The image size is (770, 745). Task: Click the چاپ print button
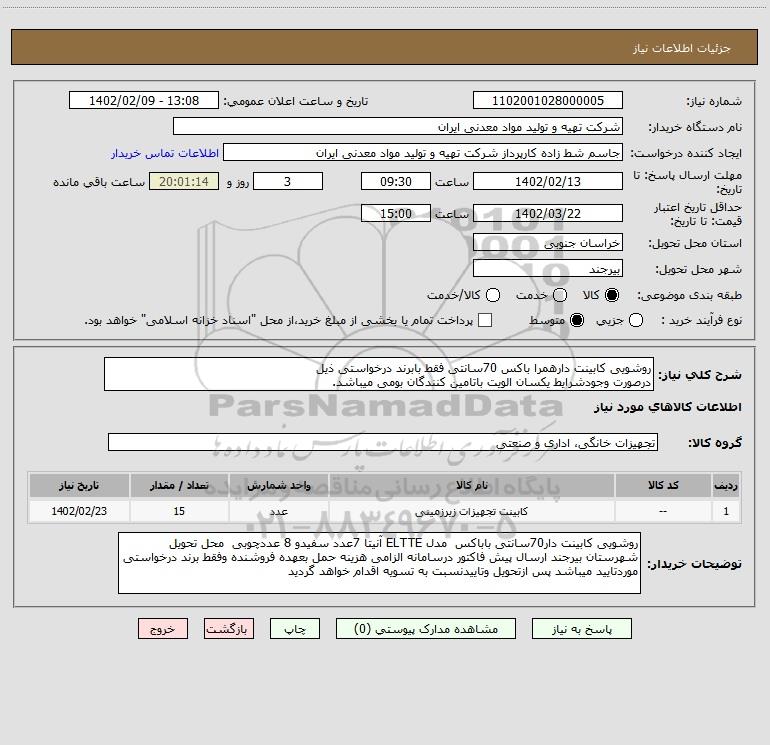click(295, 629)
